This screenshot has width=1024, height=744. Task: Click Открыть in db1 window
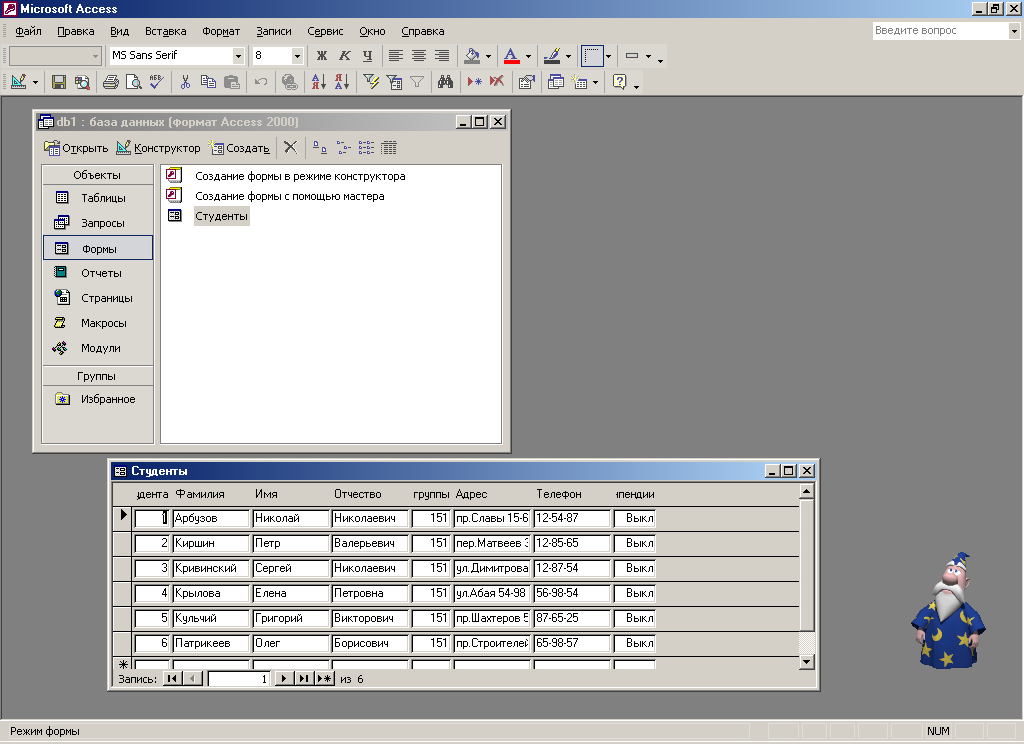pos(76,148)
